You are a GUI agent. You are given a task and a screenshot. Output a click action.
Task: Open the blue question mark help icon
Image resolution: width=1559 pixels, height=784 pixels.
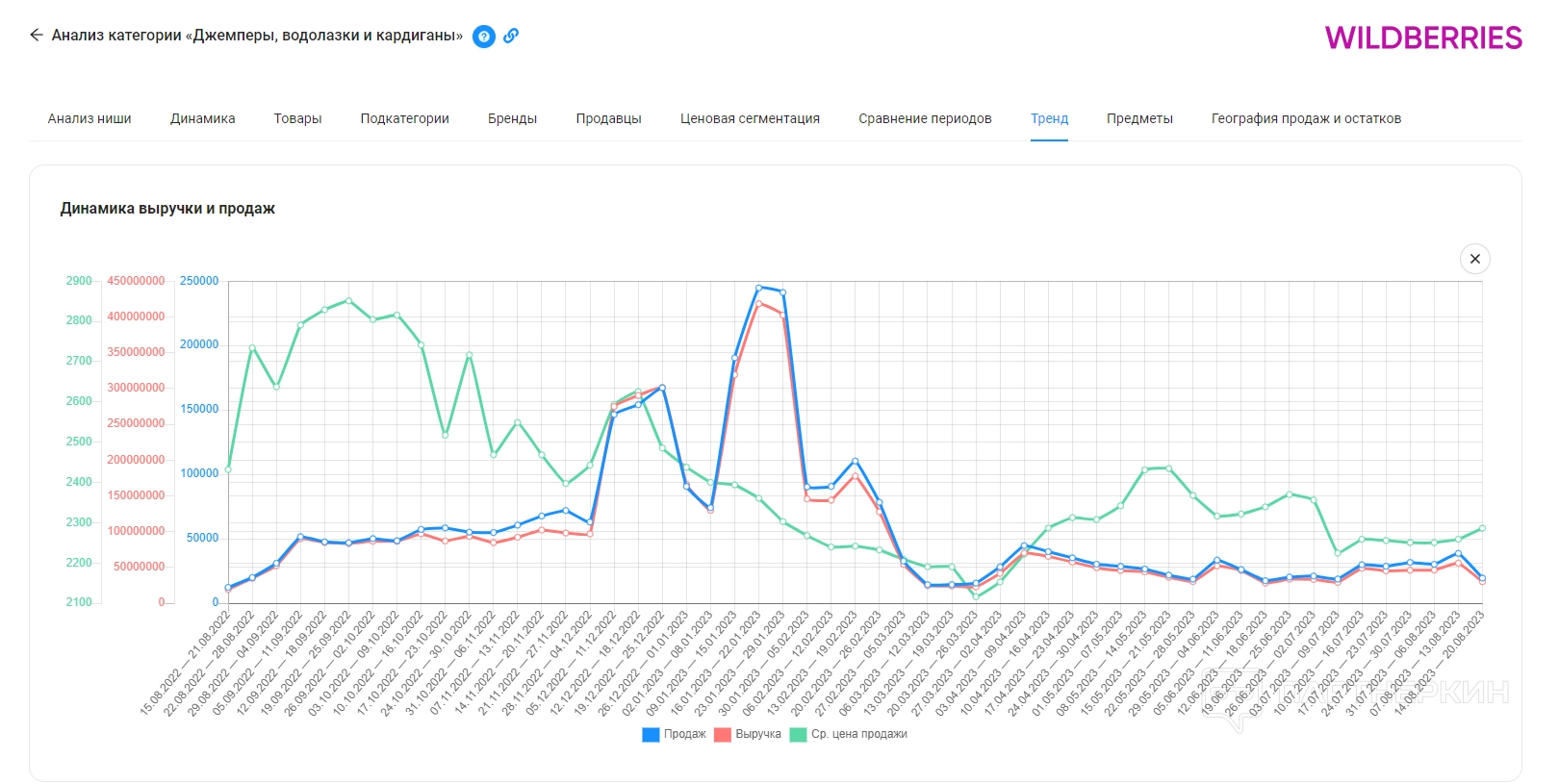point(484,37)
